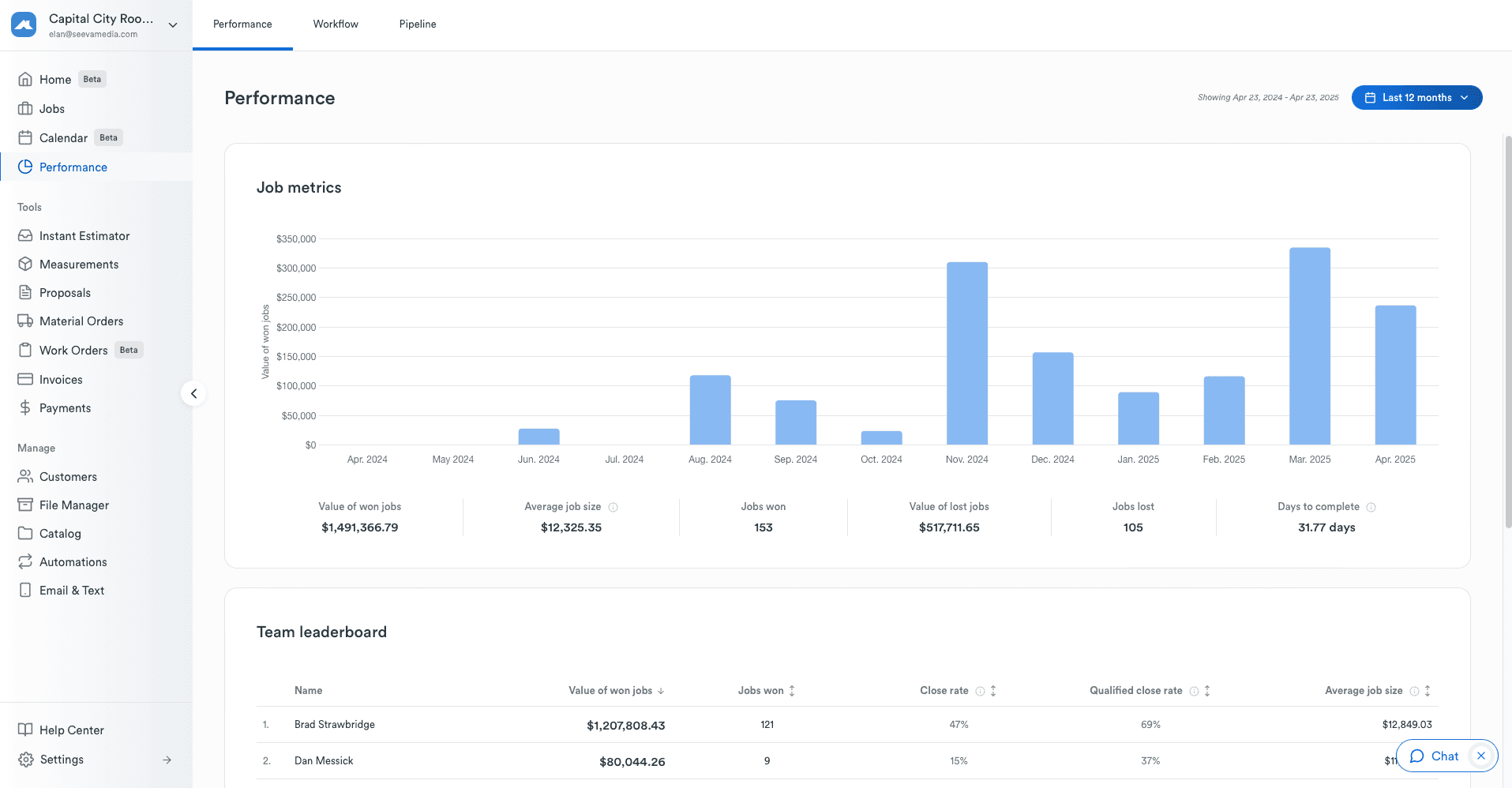This screenshot has width=1512, height=788.
Task: Open the Calendar page
Action: [63, 137]
